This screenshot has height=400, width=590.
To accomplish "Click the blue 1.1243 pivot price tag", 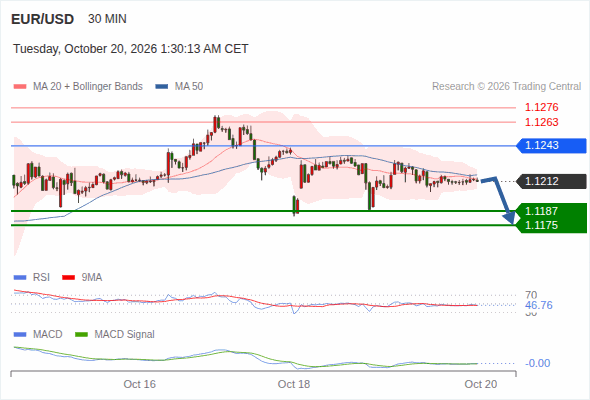I will [x=551, y=146].
